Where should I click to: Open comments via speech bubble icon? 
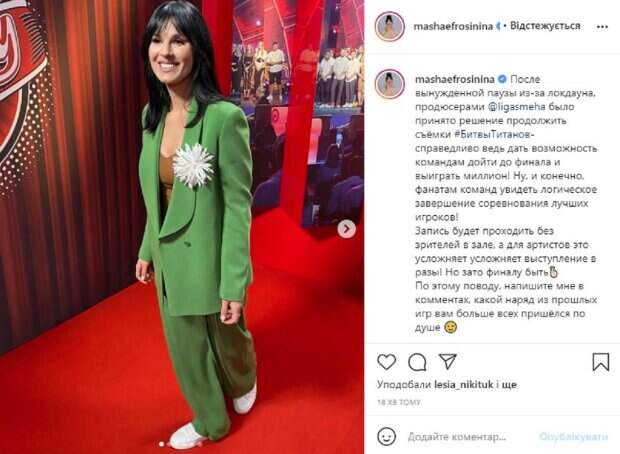[x=417, y=362]
